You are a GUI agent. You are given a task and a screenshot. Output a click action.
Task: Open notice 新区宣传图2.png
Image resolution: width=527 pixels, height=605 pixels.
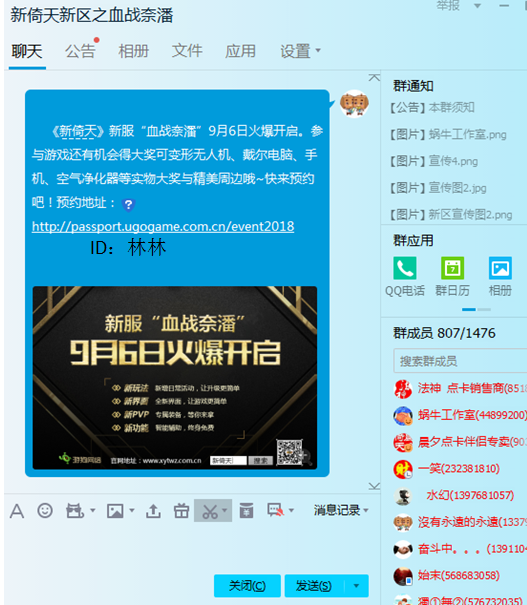pyautogui.click(x=450, y=215)
